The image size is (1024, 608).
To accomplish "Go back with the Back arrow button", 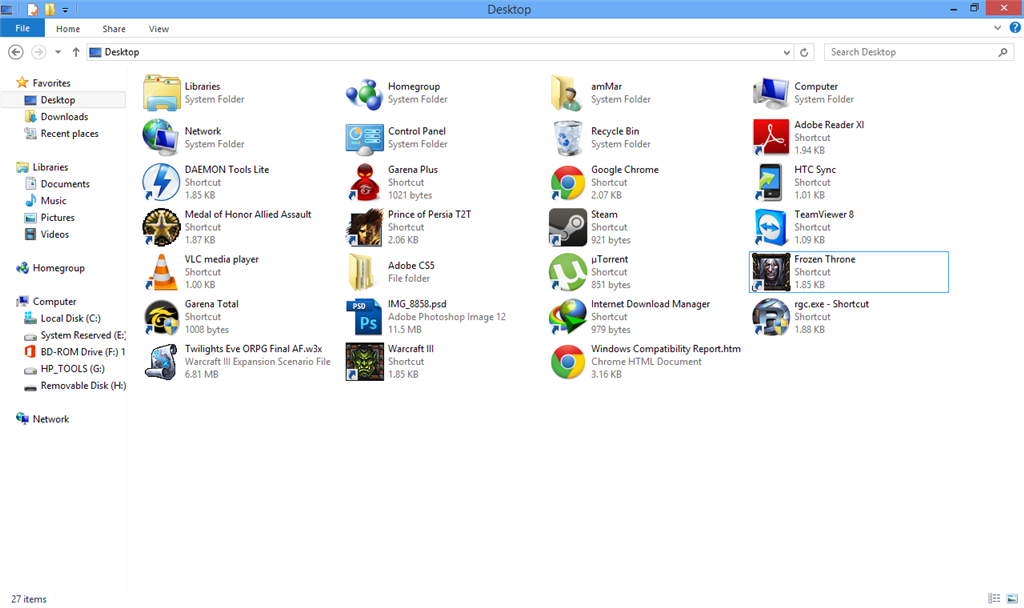I will click(x=16, y=52).
